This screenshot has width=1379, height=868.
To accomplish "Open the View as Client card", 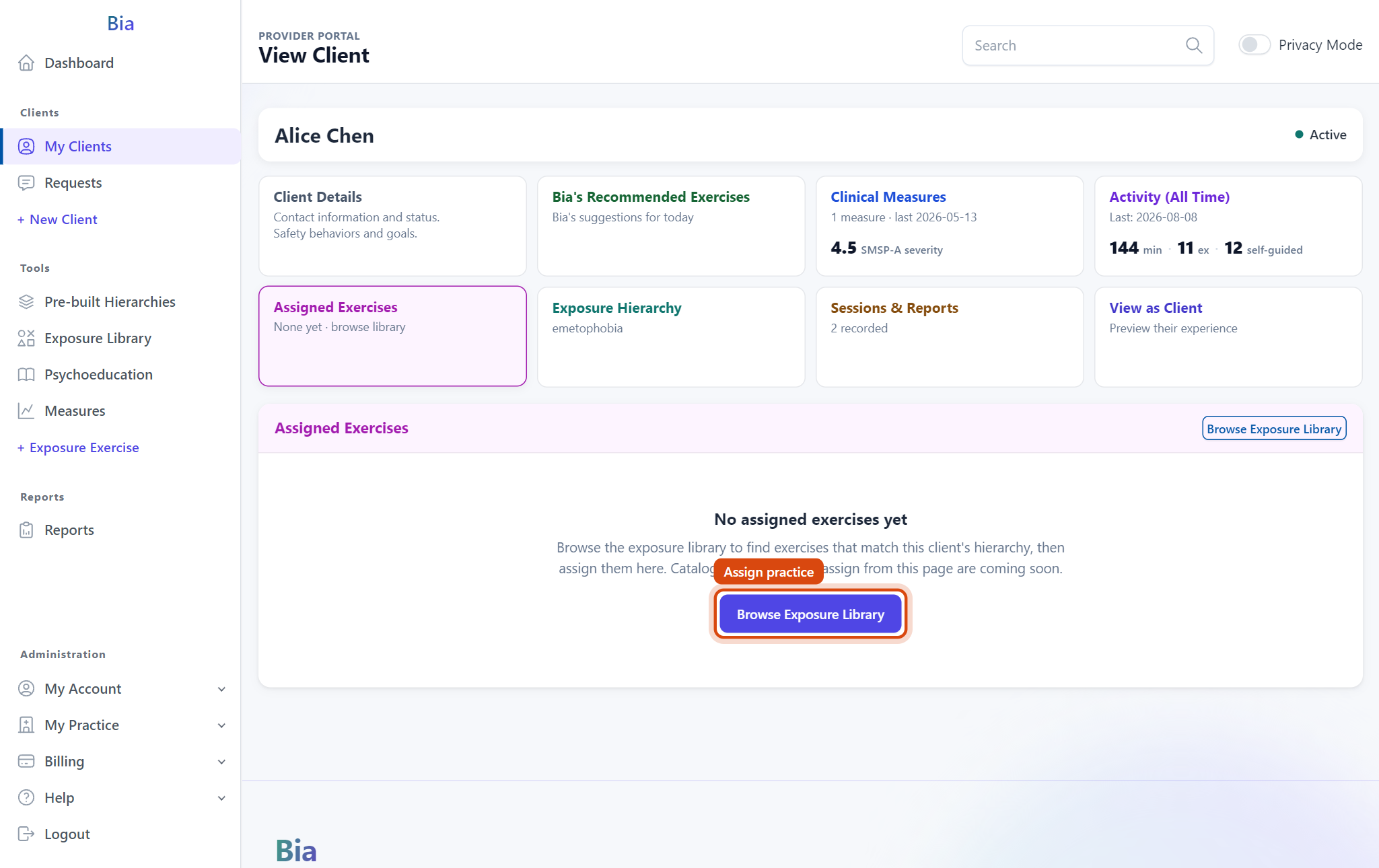I will coord(1228,336).
